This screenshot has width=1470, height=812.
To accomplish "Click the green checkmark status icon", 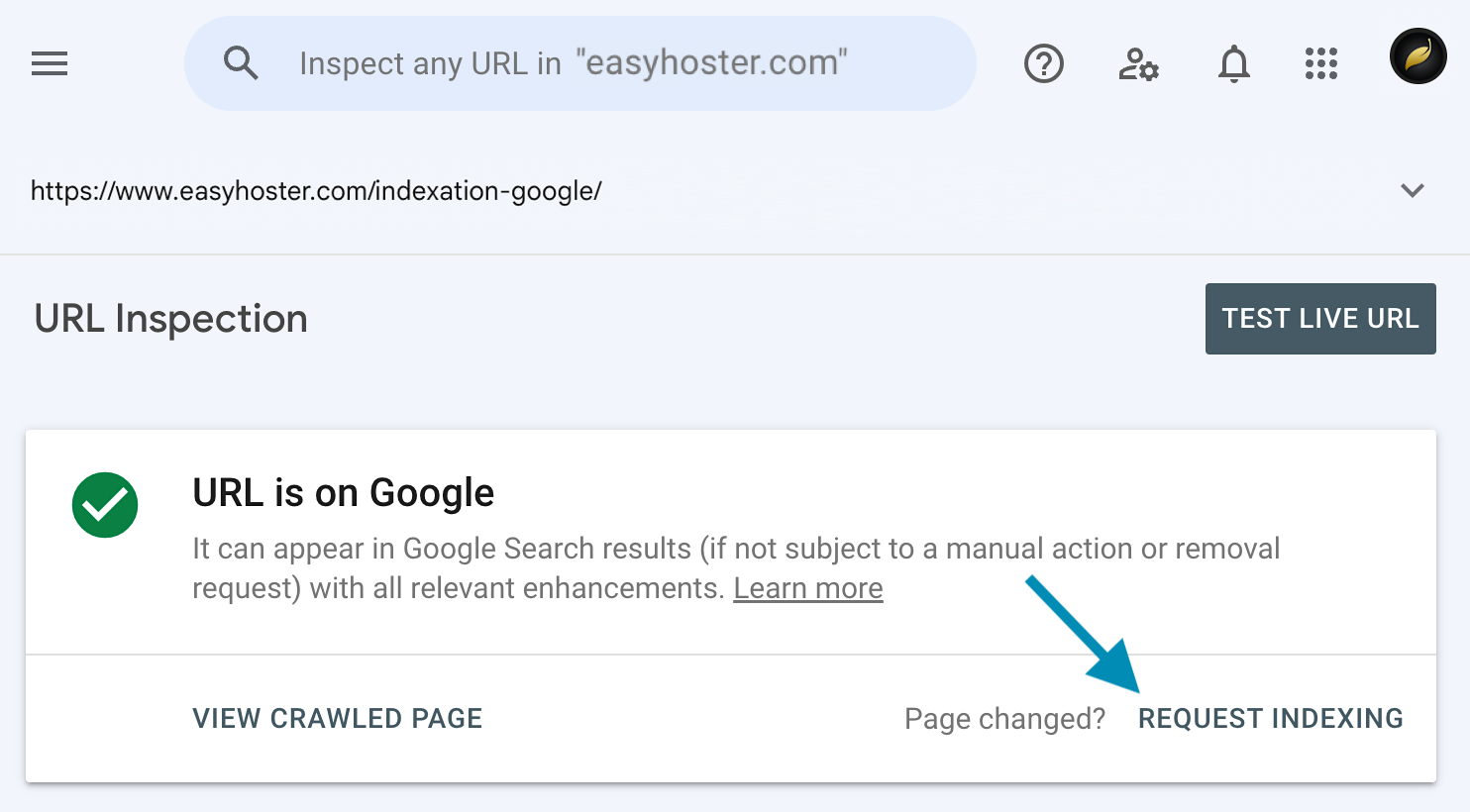I will (x=105, y=505).
